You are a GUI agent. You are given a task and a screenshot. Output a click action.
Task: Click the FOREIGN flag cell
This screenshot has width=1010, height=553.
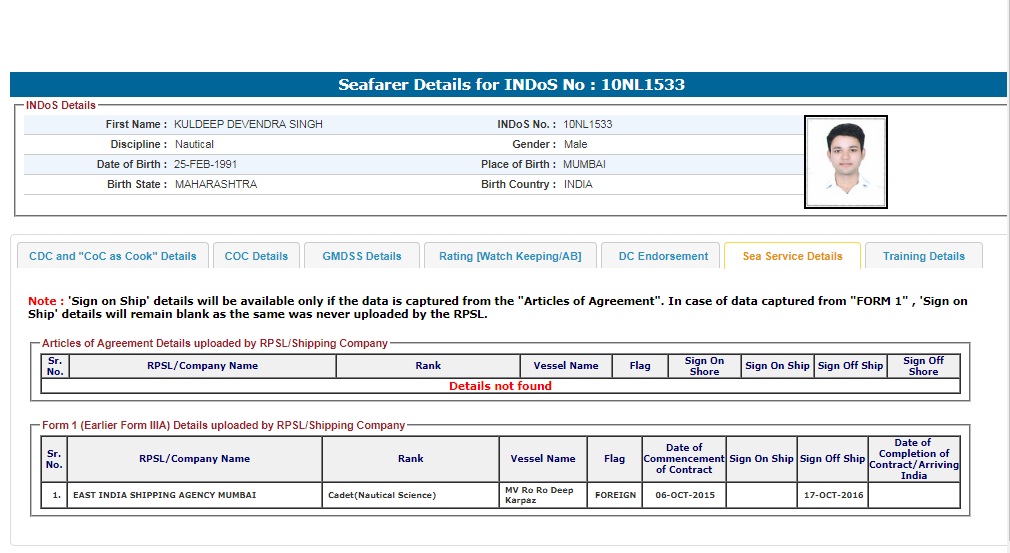tap(615, 496)
